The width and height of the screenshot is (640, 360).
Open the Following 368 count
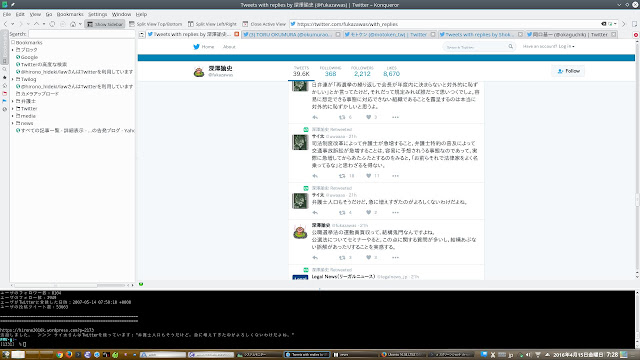coord(330,71)
